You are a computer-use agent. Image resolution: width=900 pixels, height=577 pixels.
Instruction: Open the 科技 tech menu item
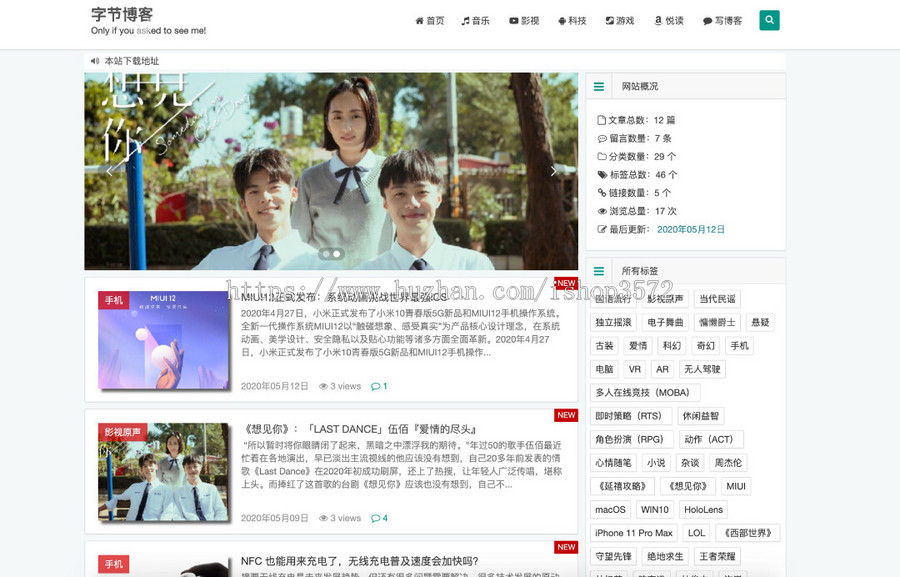pos(572,21)
